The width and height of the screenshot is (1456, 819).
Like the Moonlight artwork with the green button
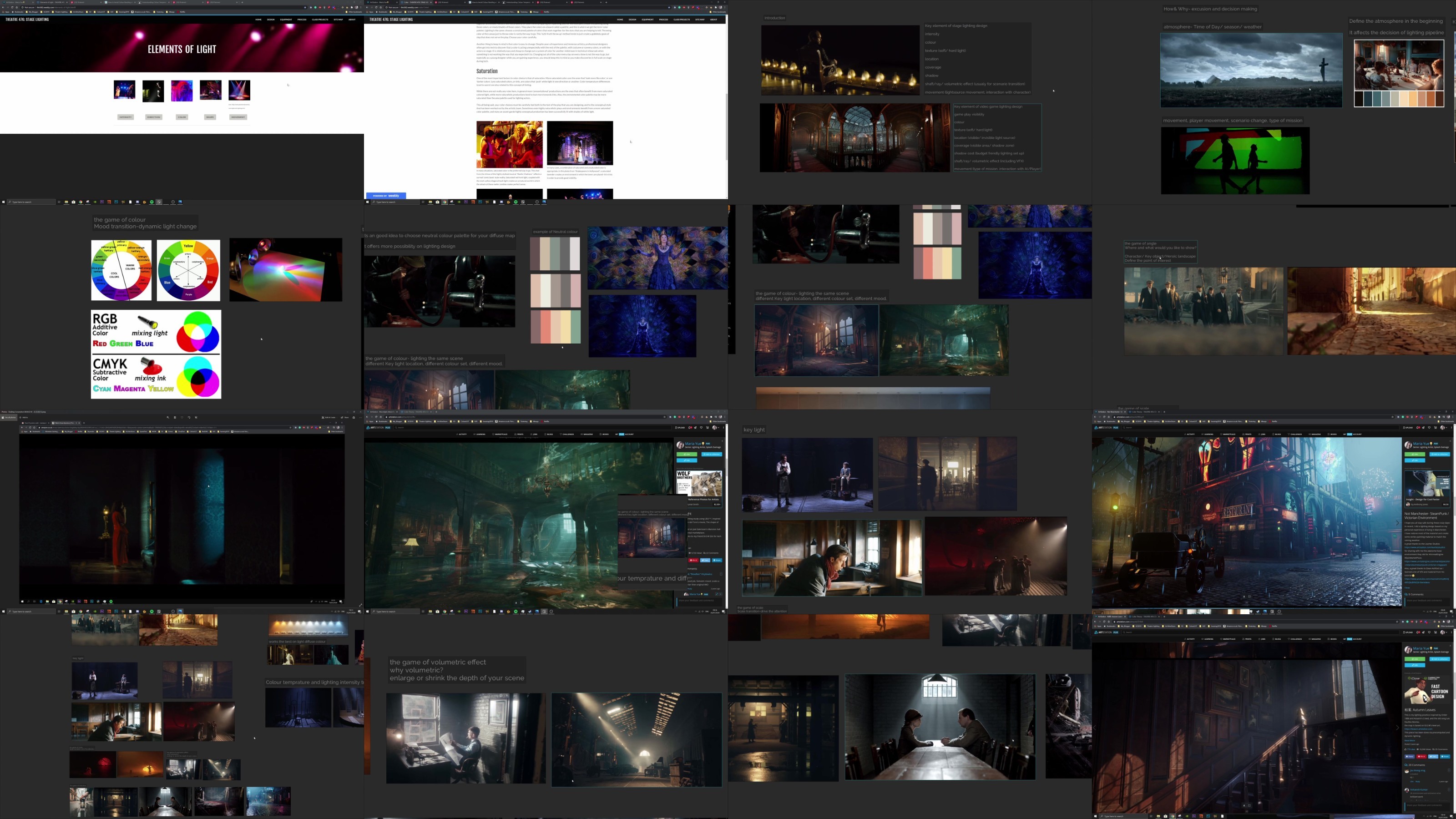coord(687,454)
